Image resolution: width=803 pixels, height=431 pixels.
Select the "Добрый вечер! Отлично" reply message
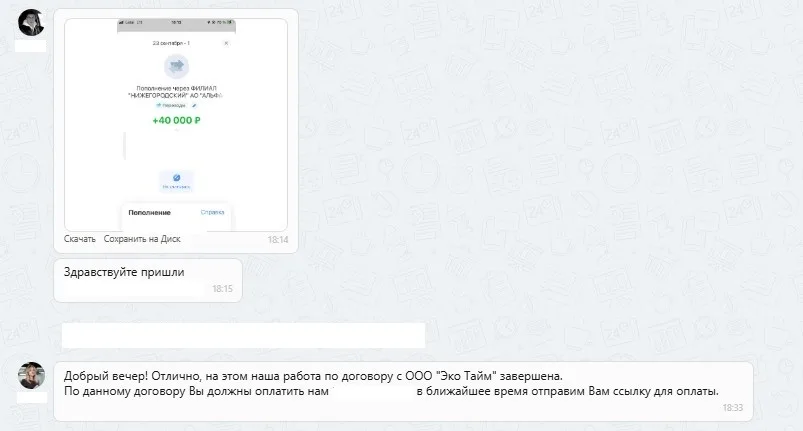click(404, 392)
